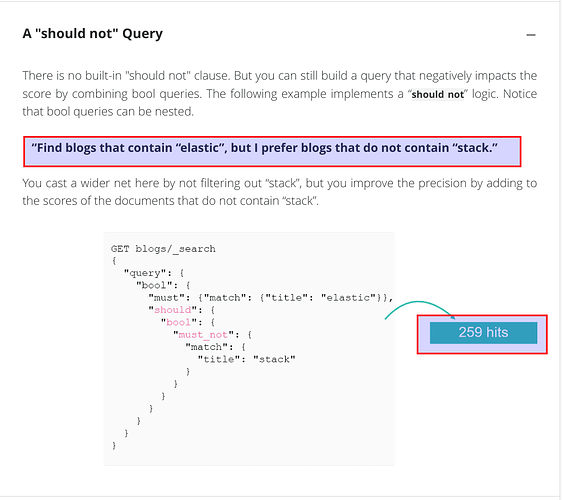This screenshot has height=500, width=562.
Task: Click the pink nested "bool" keyword
Action: click(178, 322)
